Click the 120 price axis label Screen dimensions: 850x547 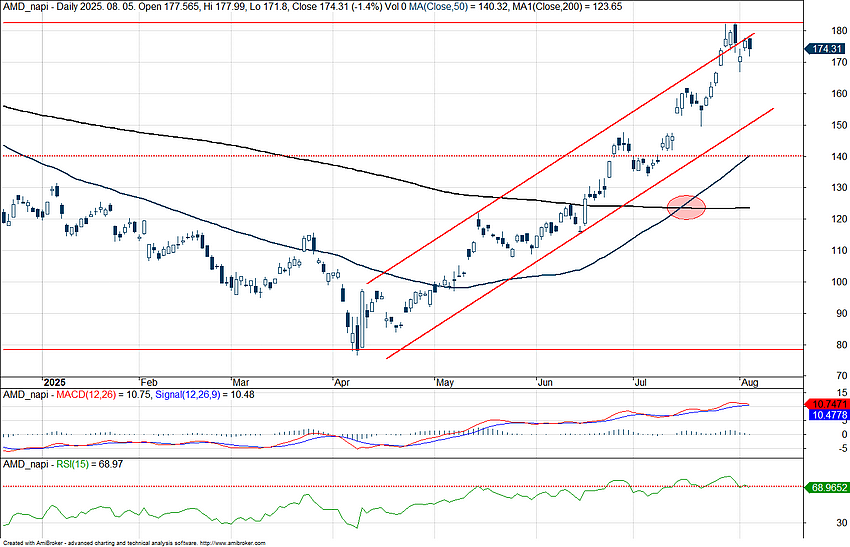click(839, 218)
